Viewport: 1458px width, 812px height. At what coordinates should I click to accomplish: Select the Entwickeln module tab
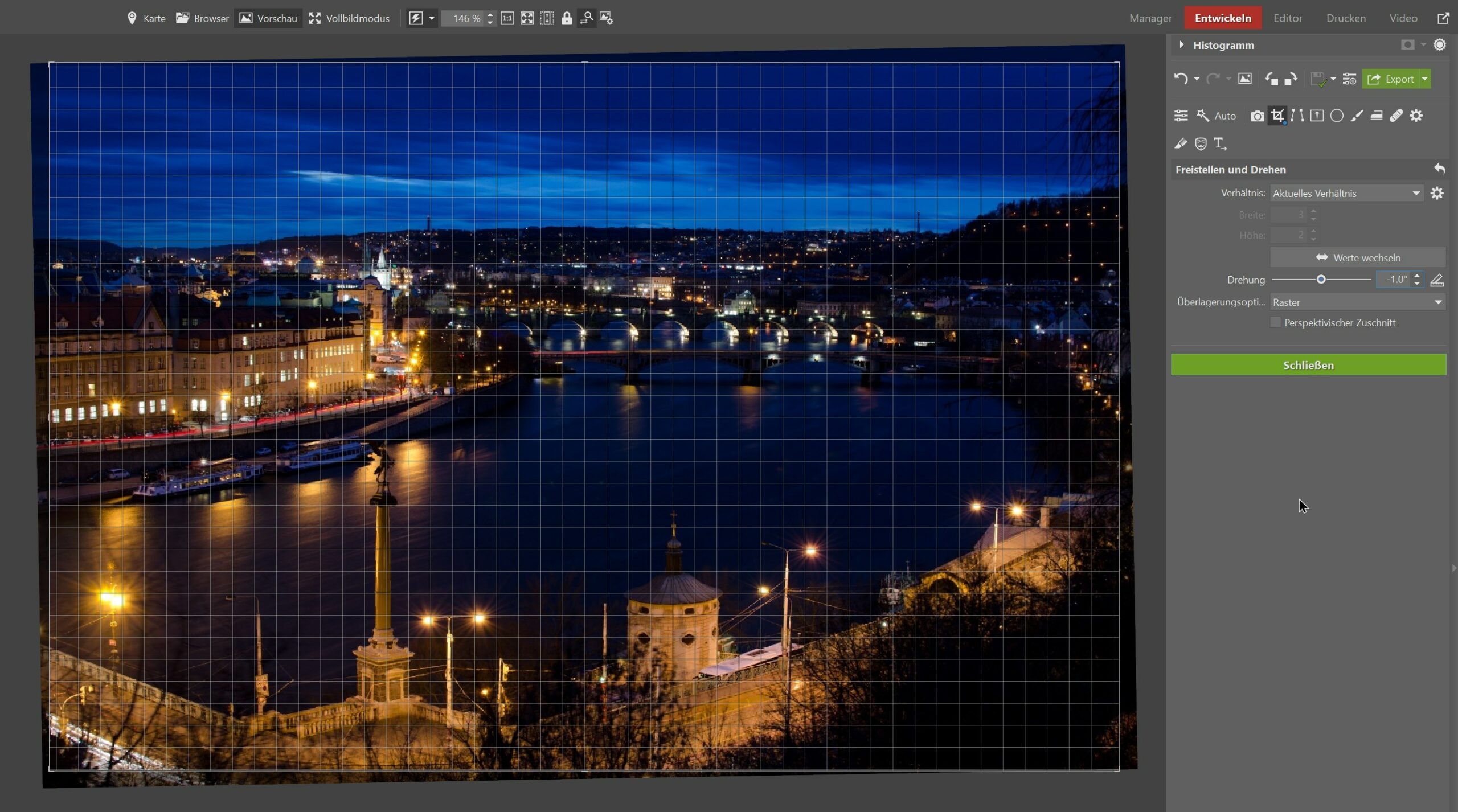1223,18
